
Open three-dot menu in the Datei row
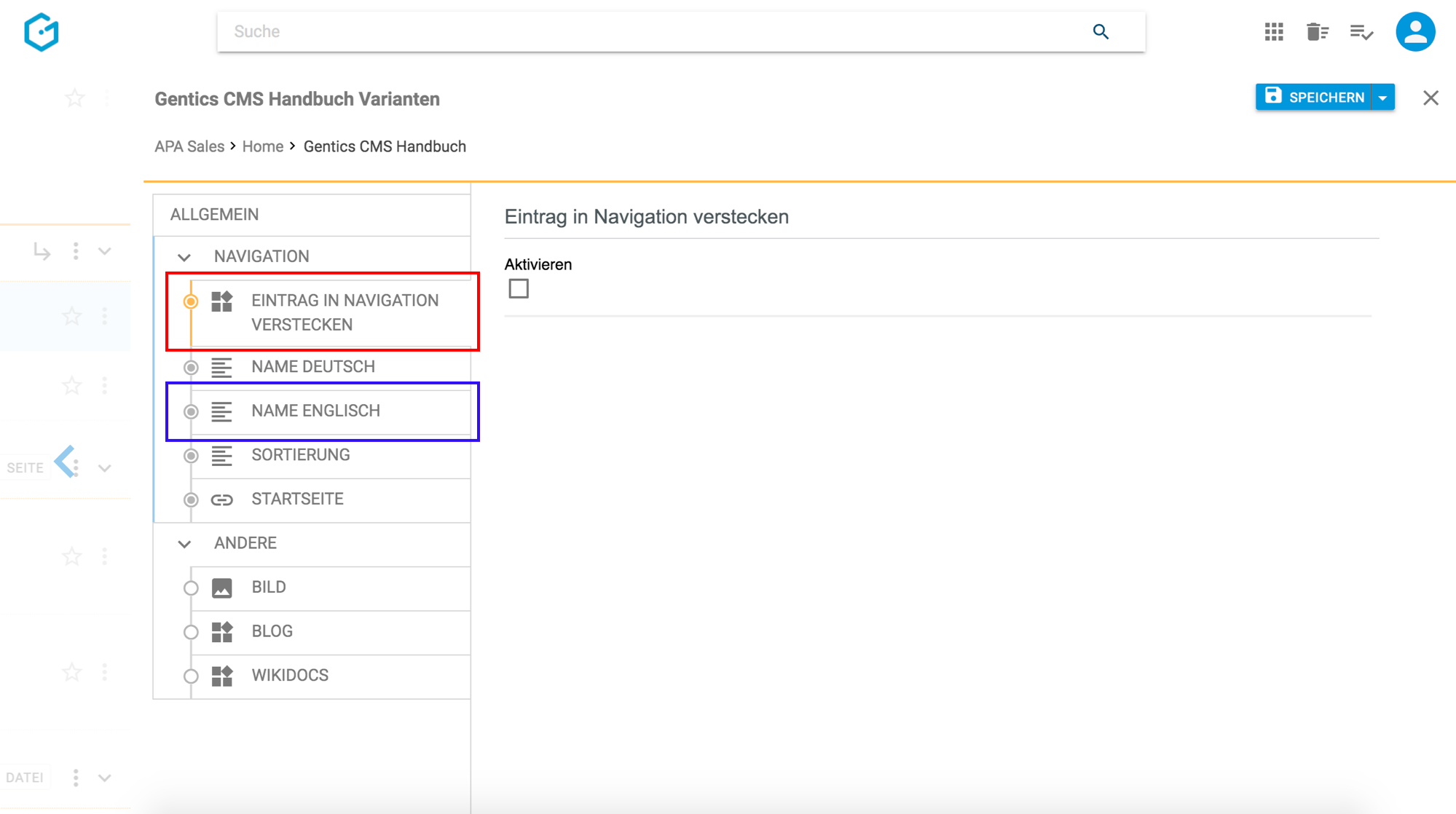pyautogui.click(x=76, y=778)
